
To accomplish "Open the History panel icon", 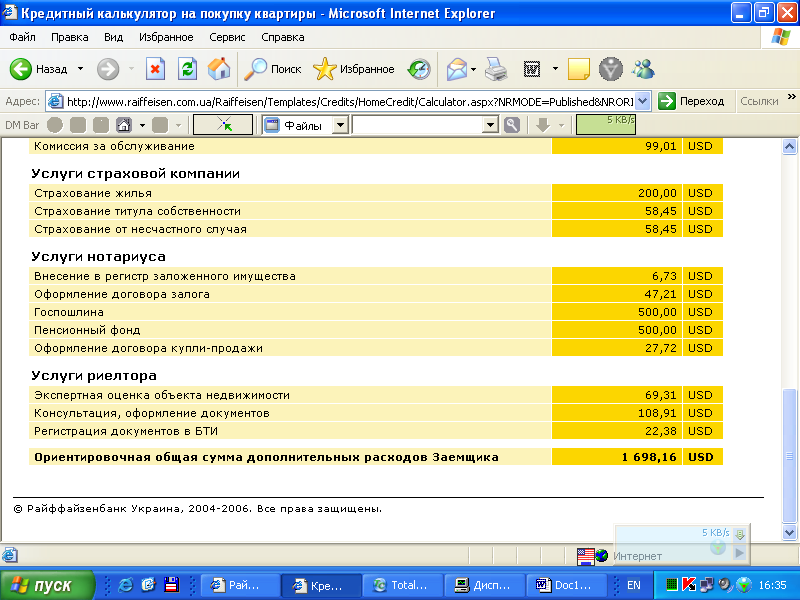I will click(418, 69).
